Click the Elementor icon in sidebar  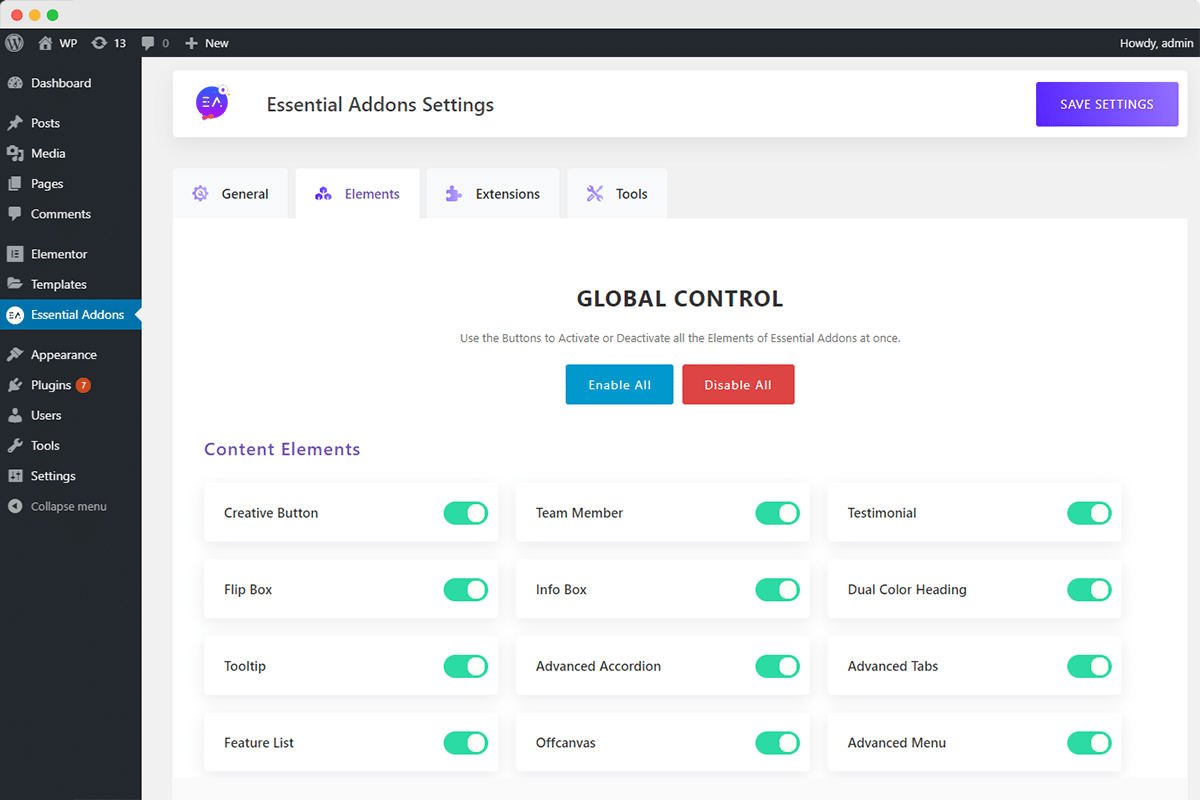pos(15,254)
